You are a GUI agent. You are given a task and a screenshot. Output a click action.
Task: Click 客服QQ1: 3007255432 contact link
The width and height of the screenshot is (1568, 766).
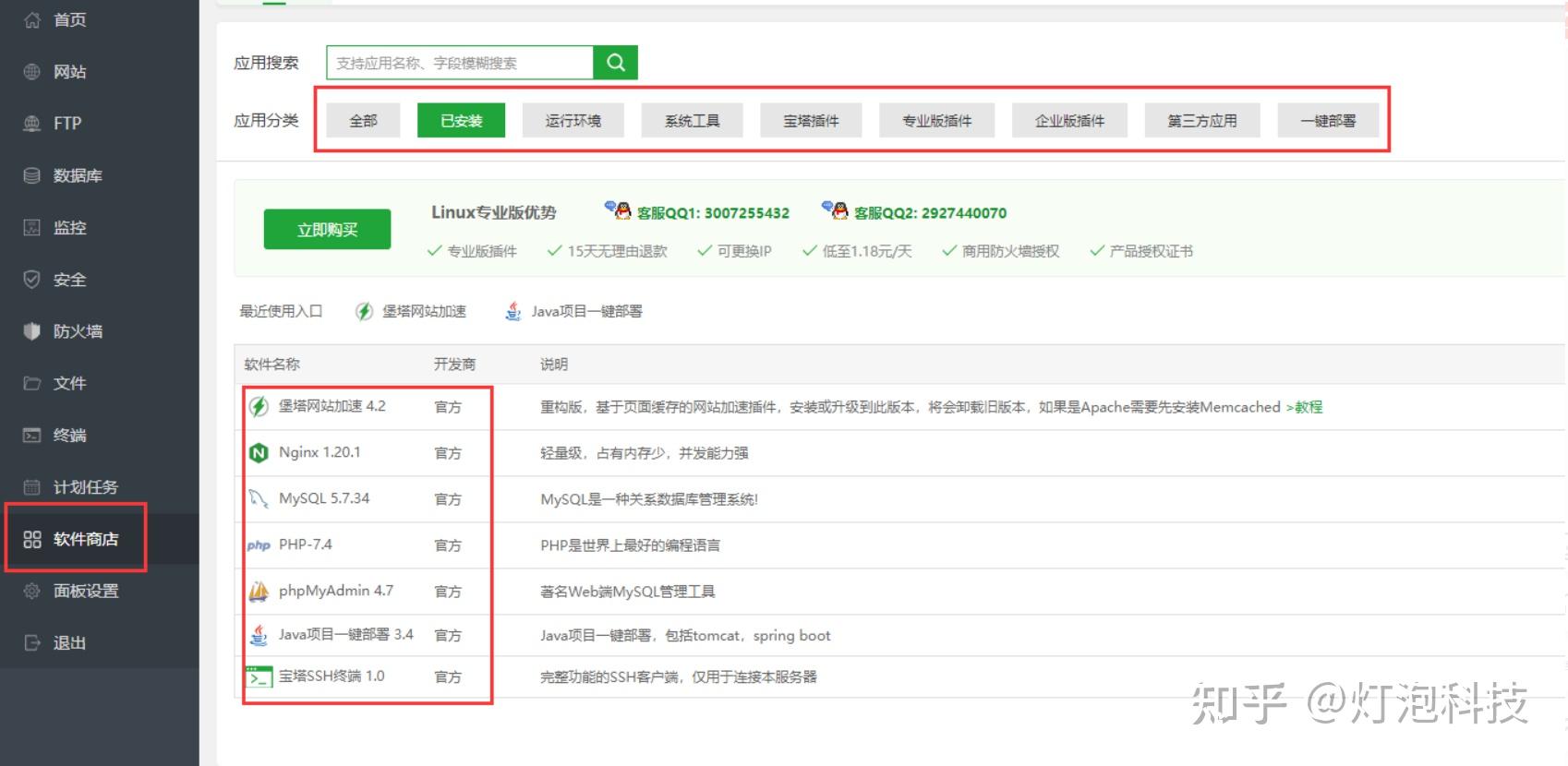713,213
